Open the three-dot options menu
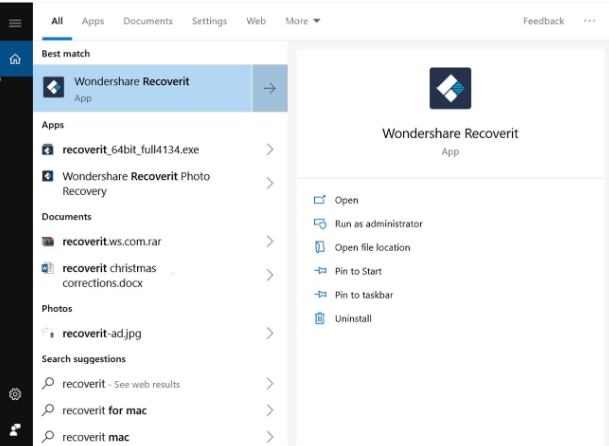The height and width of the screenshot is (446, 609). (589, 21)
